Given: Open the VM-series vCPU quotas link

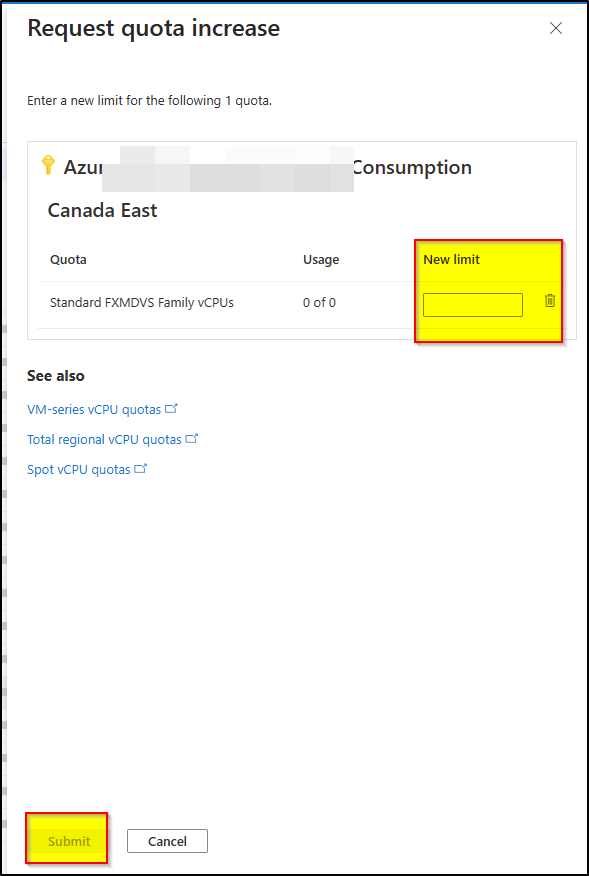Looking at the screenshot, I should coord(94,410).
